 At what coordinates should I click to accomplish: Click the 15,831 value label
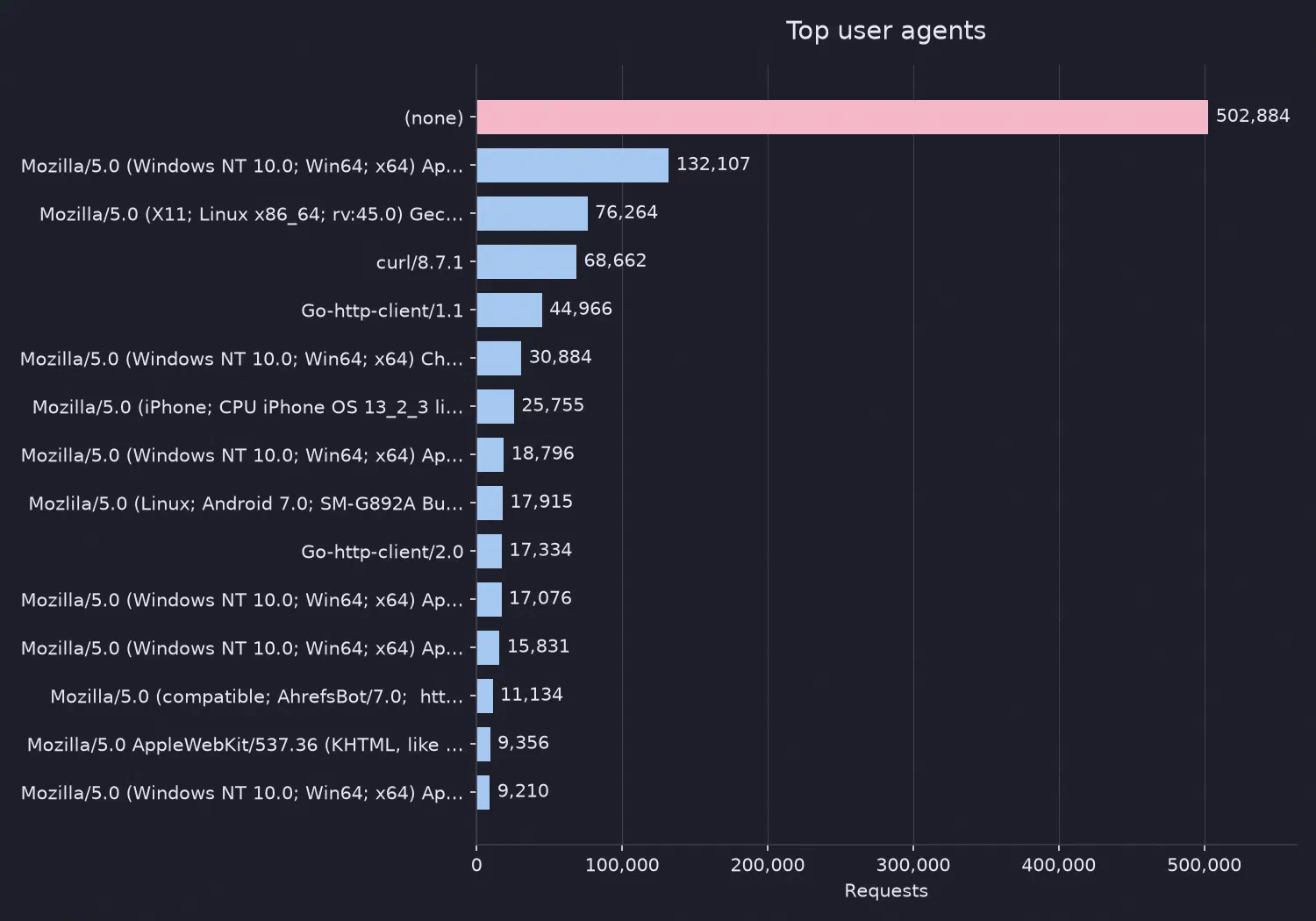coord(539,646)
